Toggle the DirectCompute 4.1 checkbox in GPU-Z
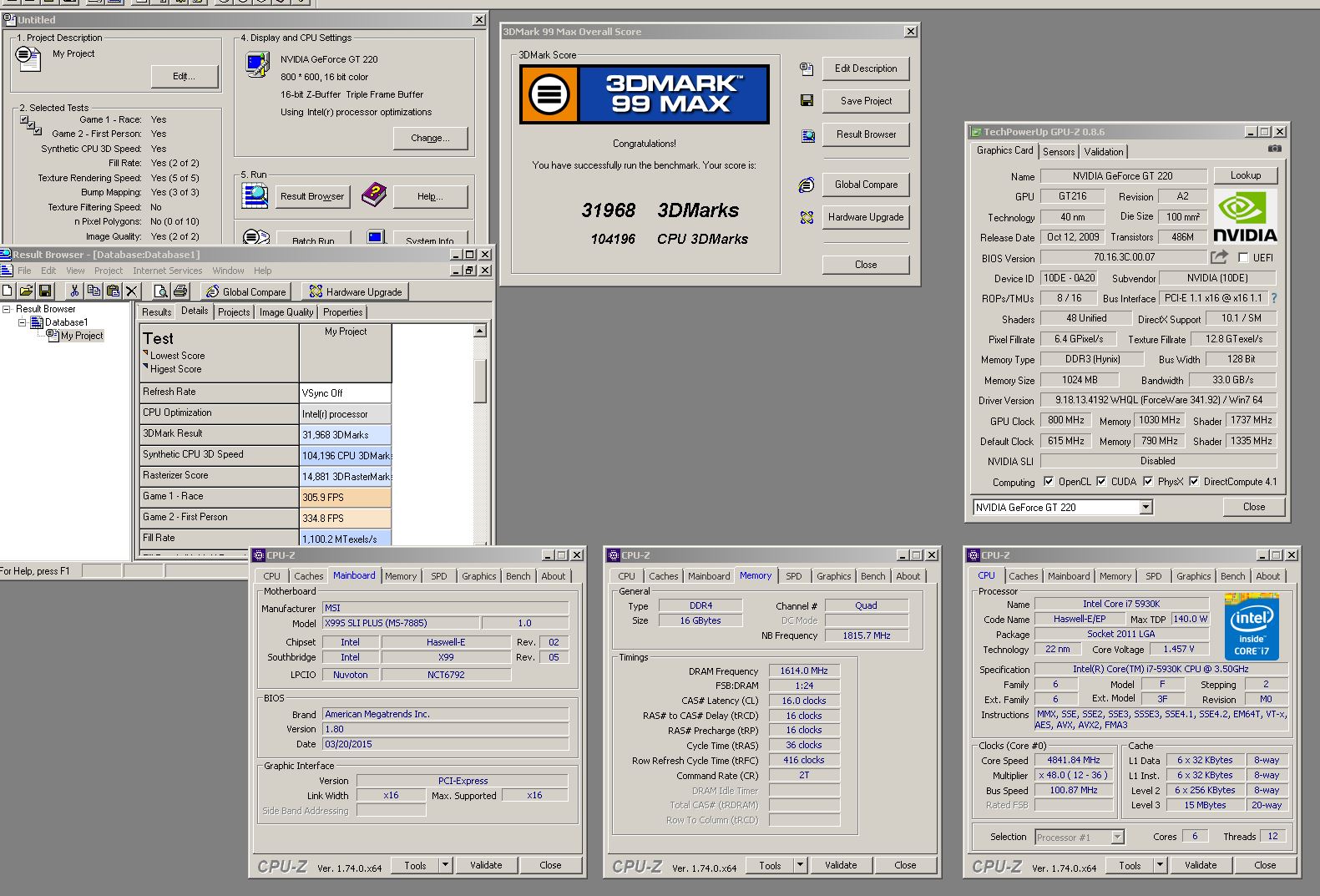 point(1194,481)
